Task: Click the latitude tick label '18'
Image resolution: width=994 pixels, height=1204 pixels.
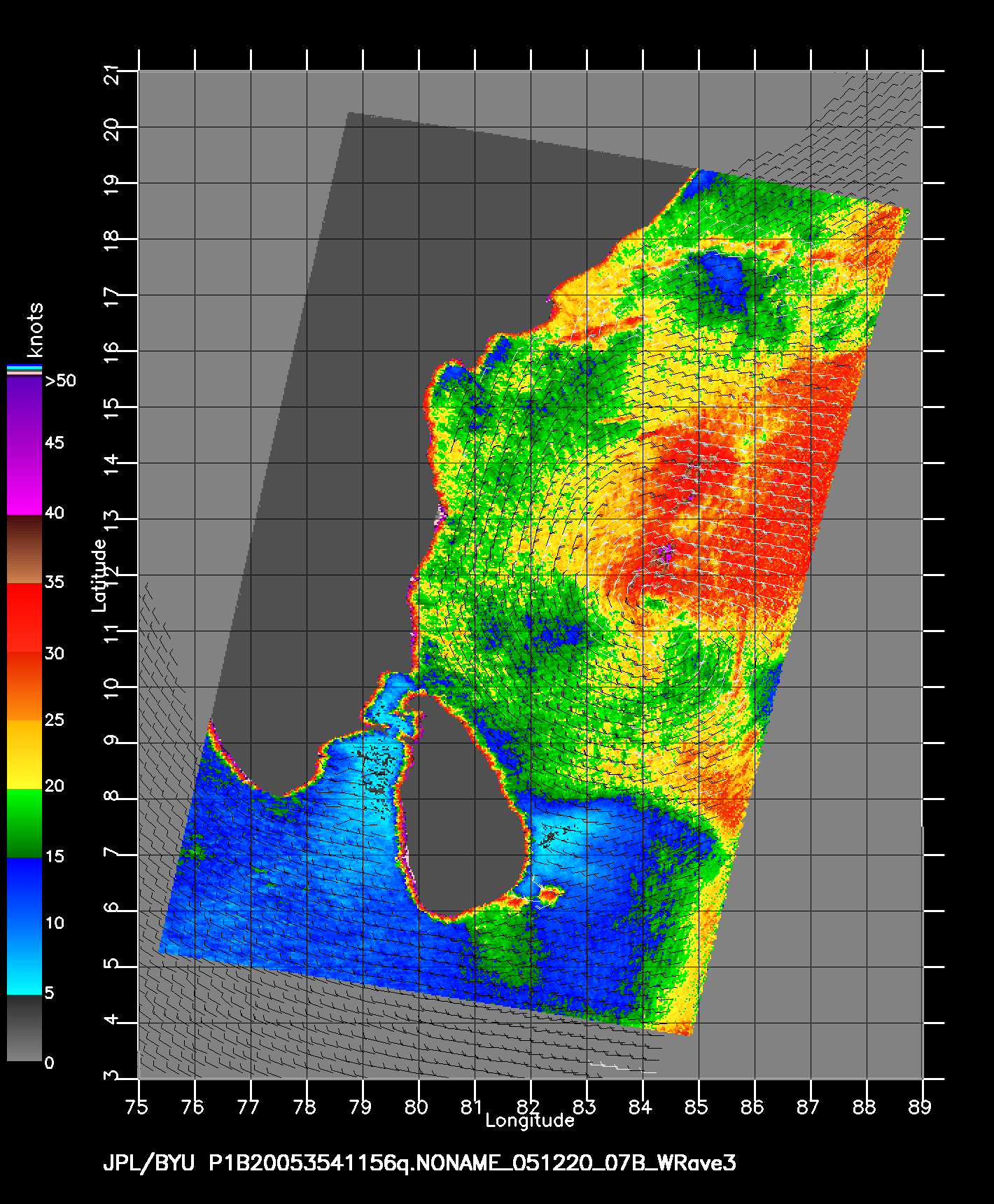Action: pos(111,240)
